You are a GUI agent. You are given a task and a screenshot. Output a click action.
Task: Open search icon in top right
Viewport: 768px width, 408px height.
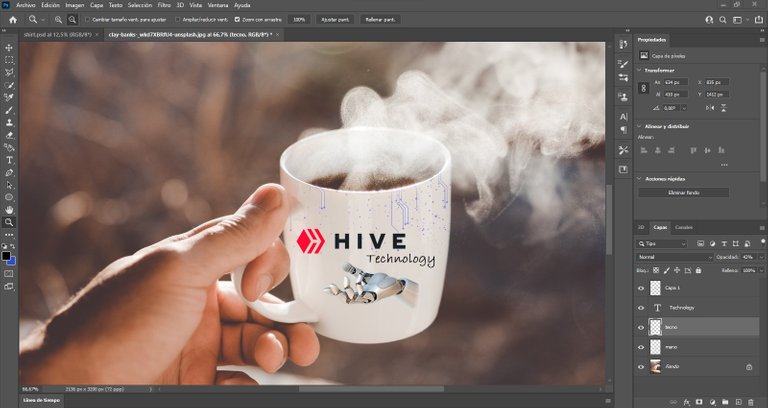click(x=723, y=20)
